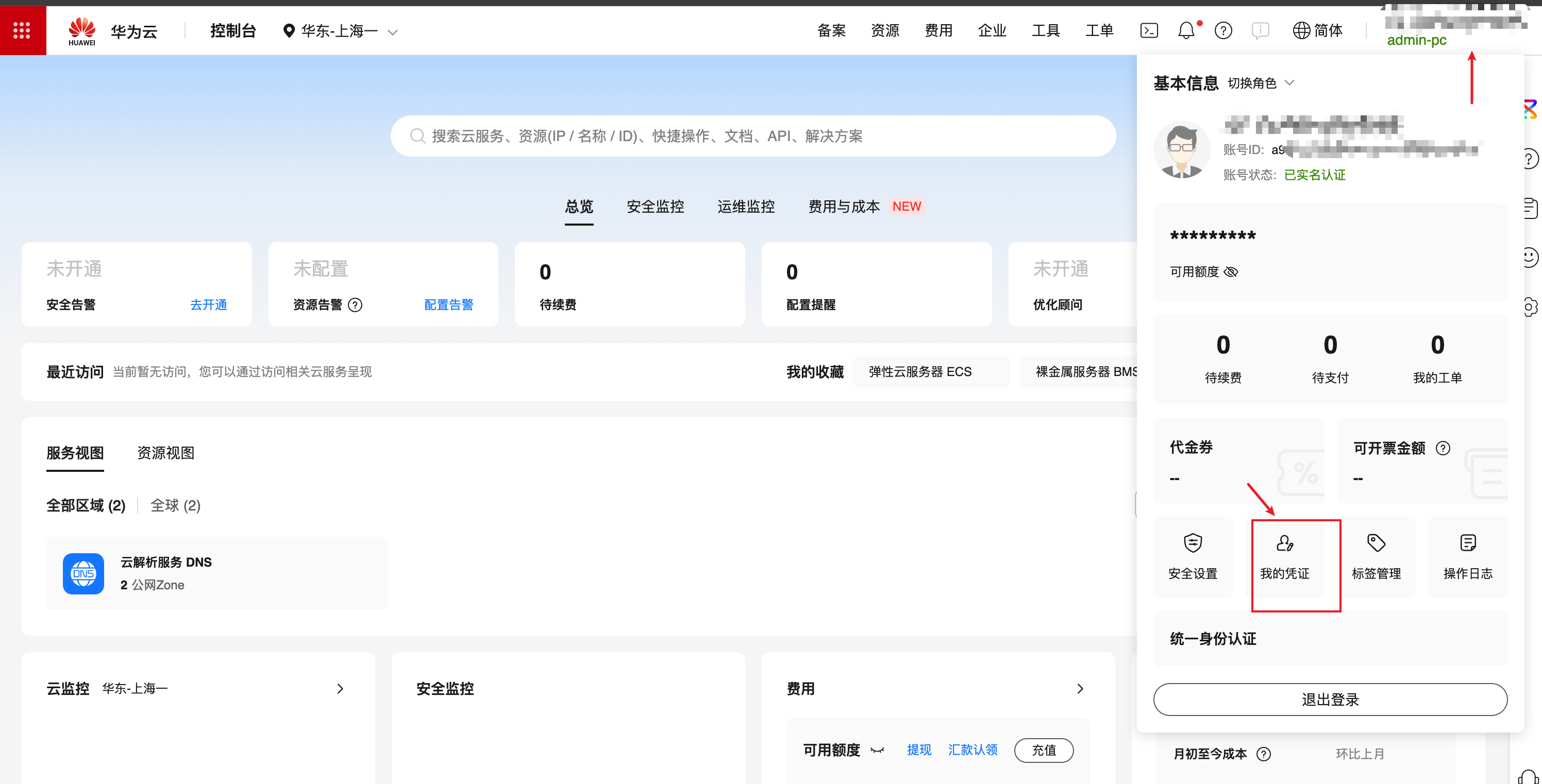Click the 安全设置 shield icon
The height and width of the screenshot is (784, 1542).
1193,543
